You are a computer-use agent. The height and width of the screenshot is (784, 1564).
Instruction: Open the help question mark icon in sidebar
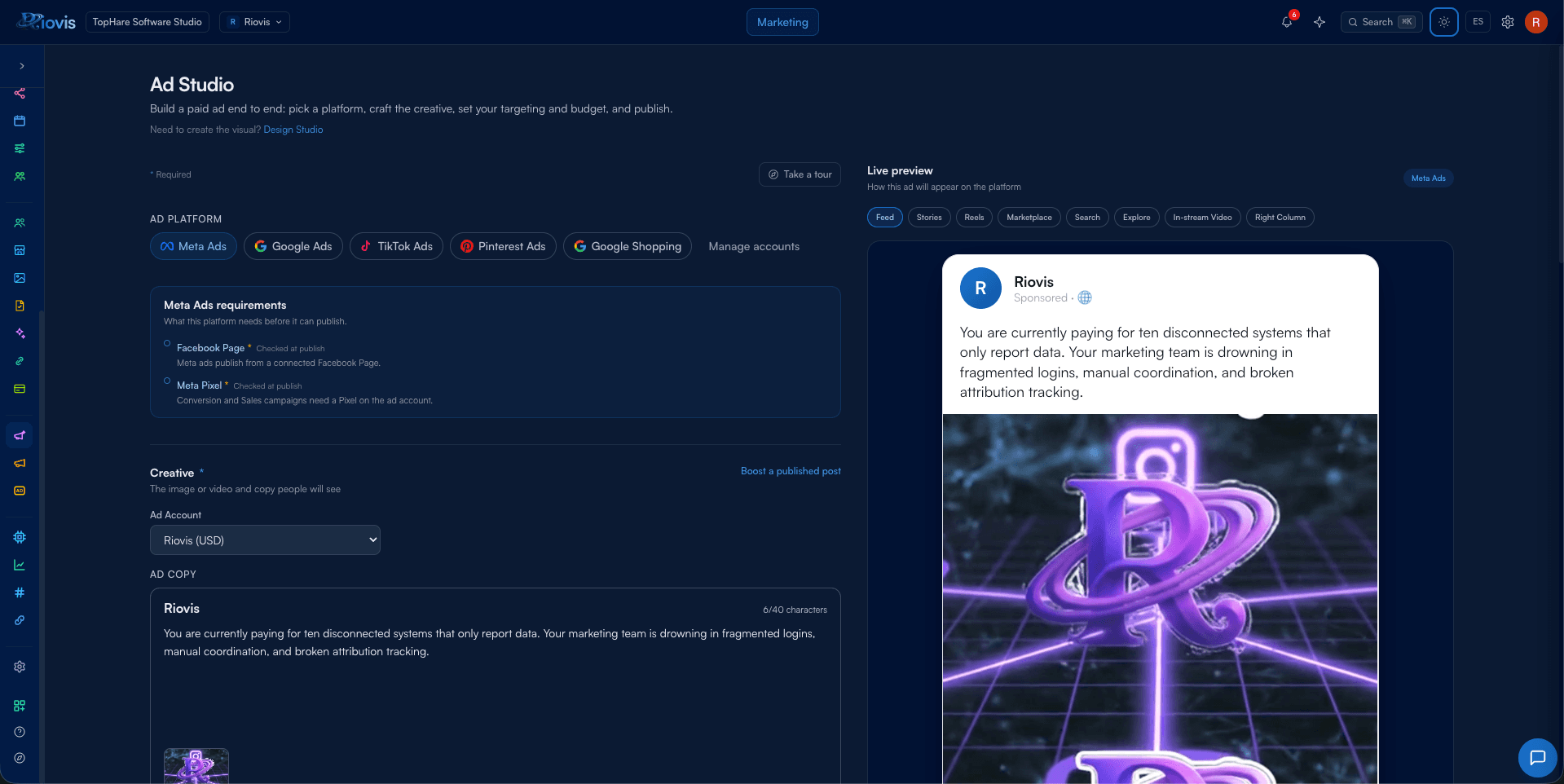(x=20, y=732)
